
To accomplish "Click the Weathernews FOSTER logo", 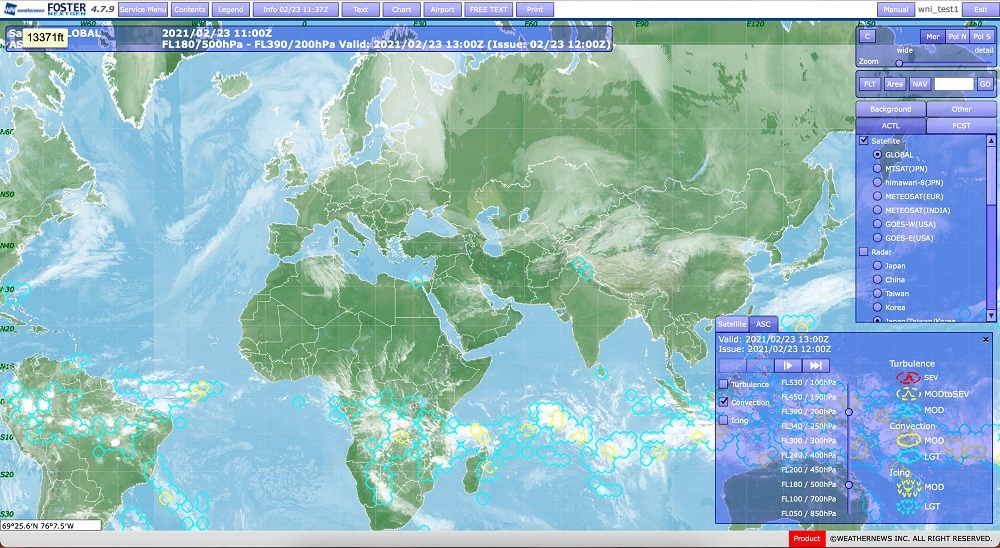I will tap(45, 9).
